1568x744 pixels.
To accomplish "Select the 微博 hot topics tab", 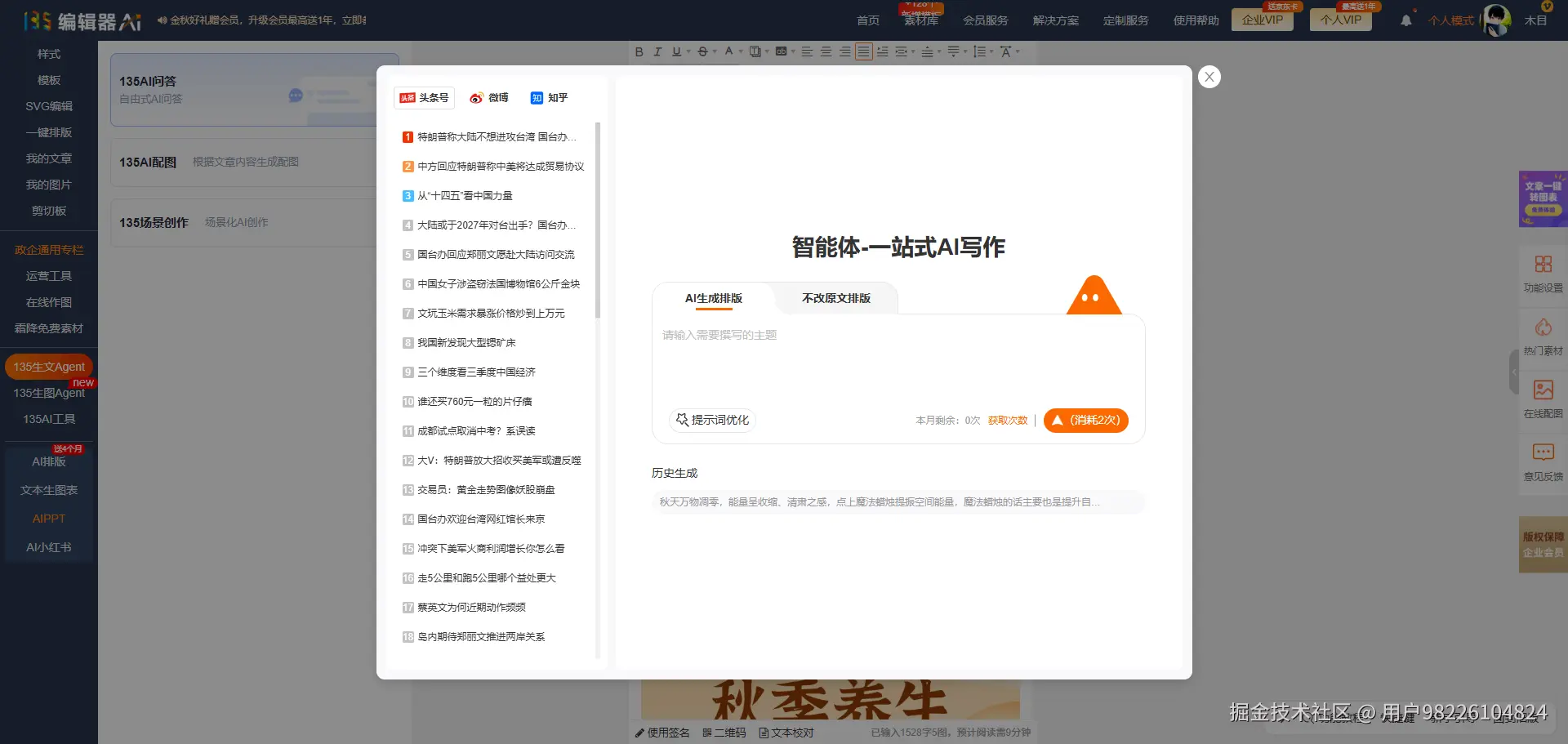I will 489,98.
